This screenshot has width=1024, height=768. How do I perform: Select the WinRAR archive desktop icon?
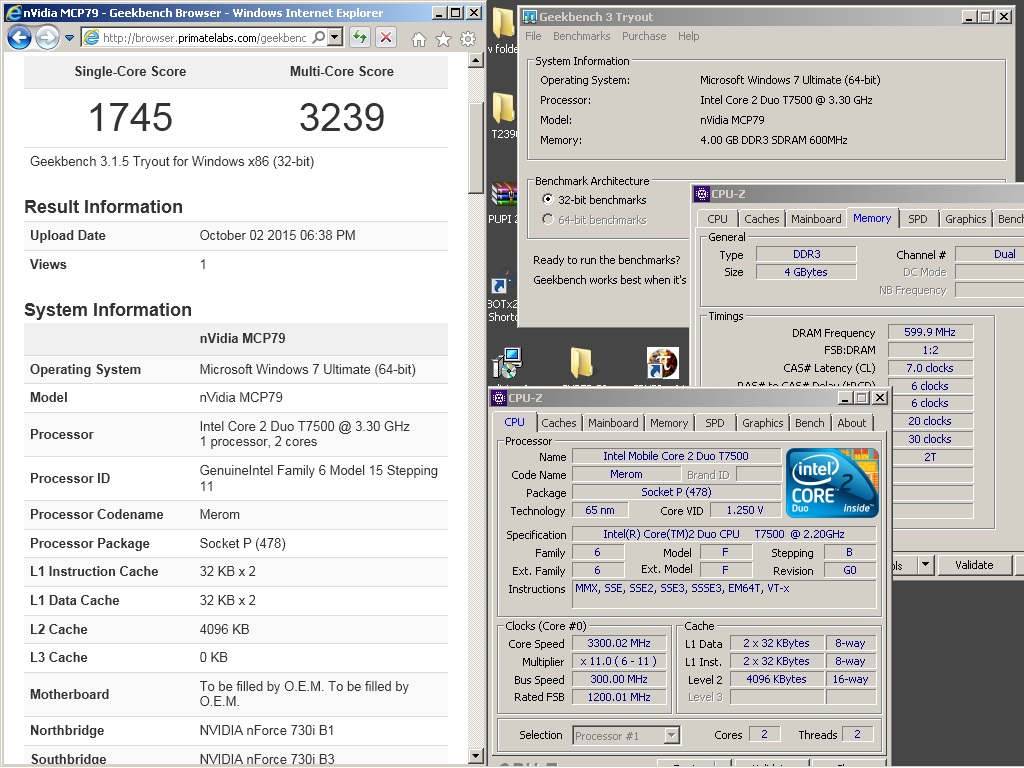pos(504,196)
